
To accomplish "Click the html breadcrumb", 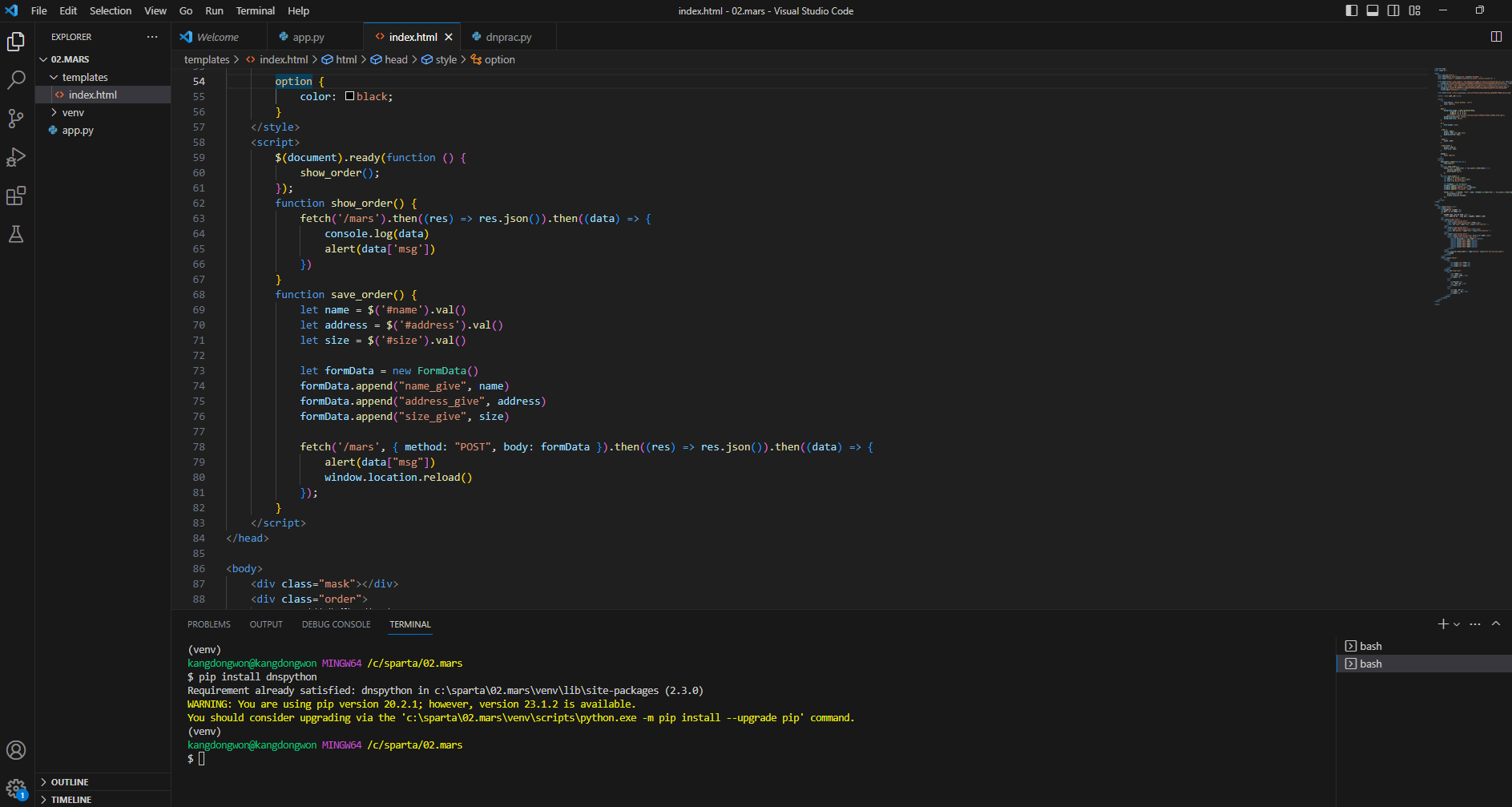I will [346, 59].
